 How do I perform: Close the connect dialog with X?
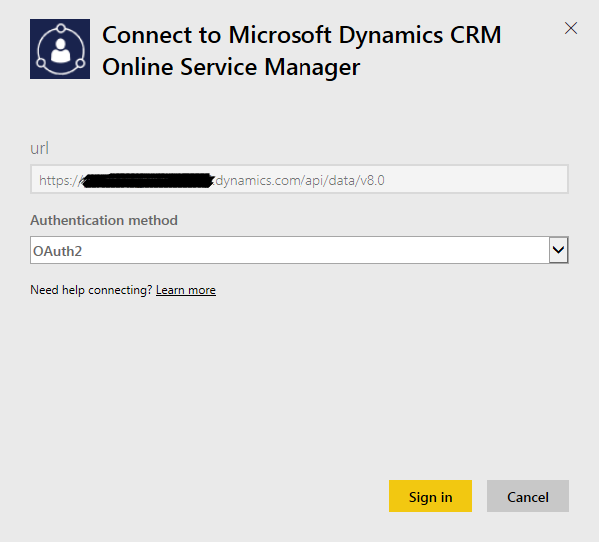coord(571,28)
